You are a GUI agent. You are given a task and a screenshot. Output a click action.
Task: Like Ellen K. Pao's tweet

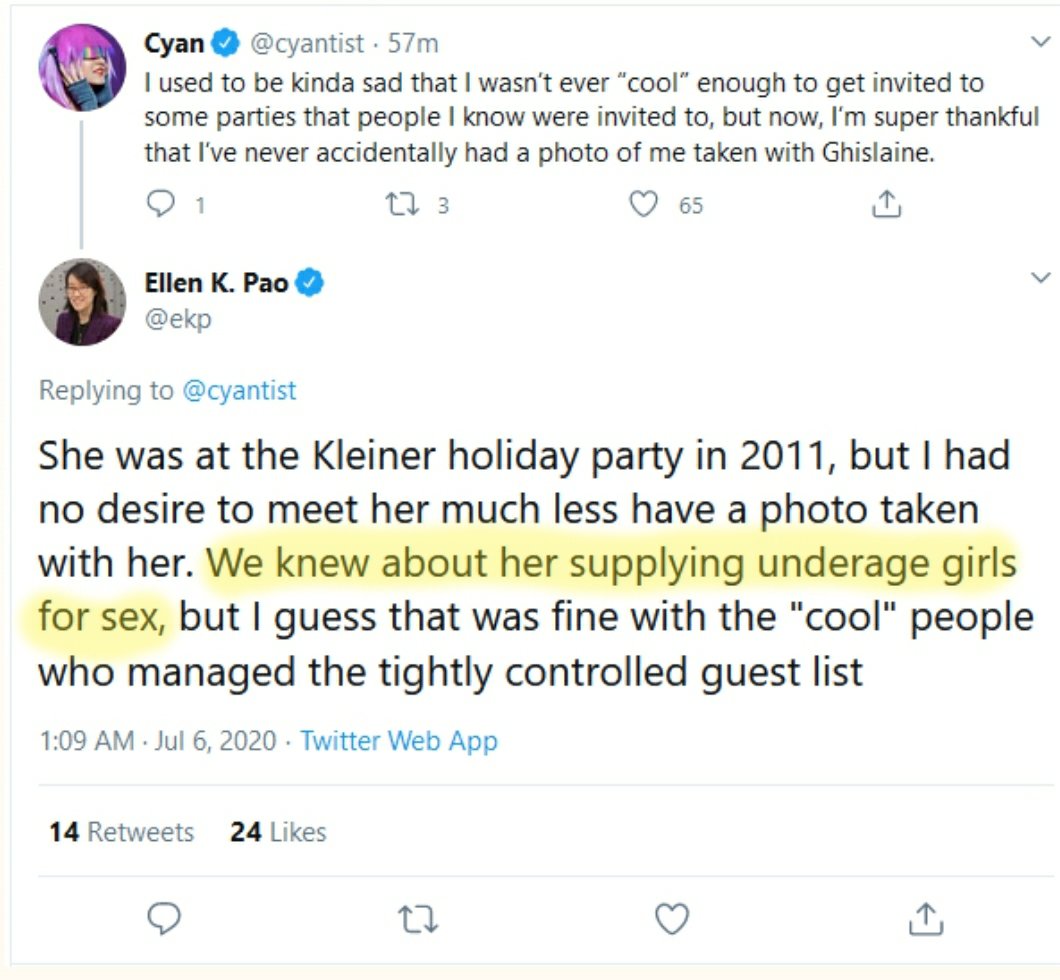pos(672,917)
